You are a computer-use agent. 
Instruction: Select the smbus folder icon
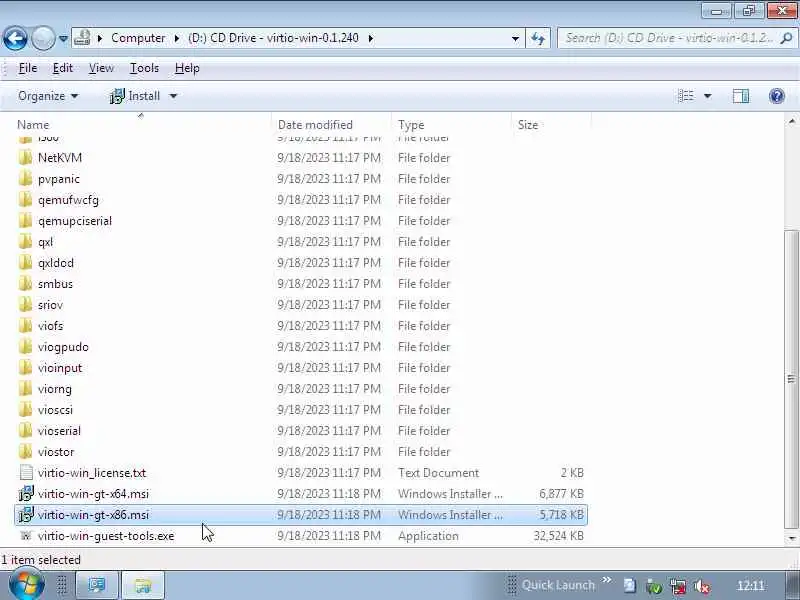click(26, 283)
